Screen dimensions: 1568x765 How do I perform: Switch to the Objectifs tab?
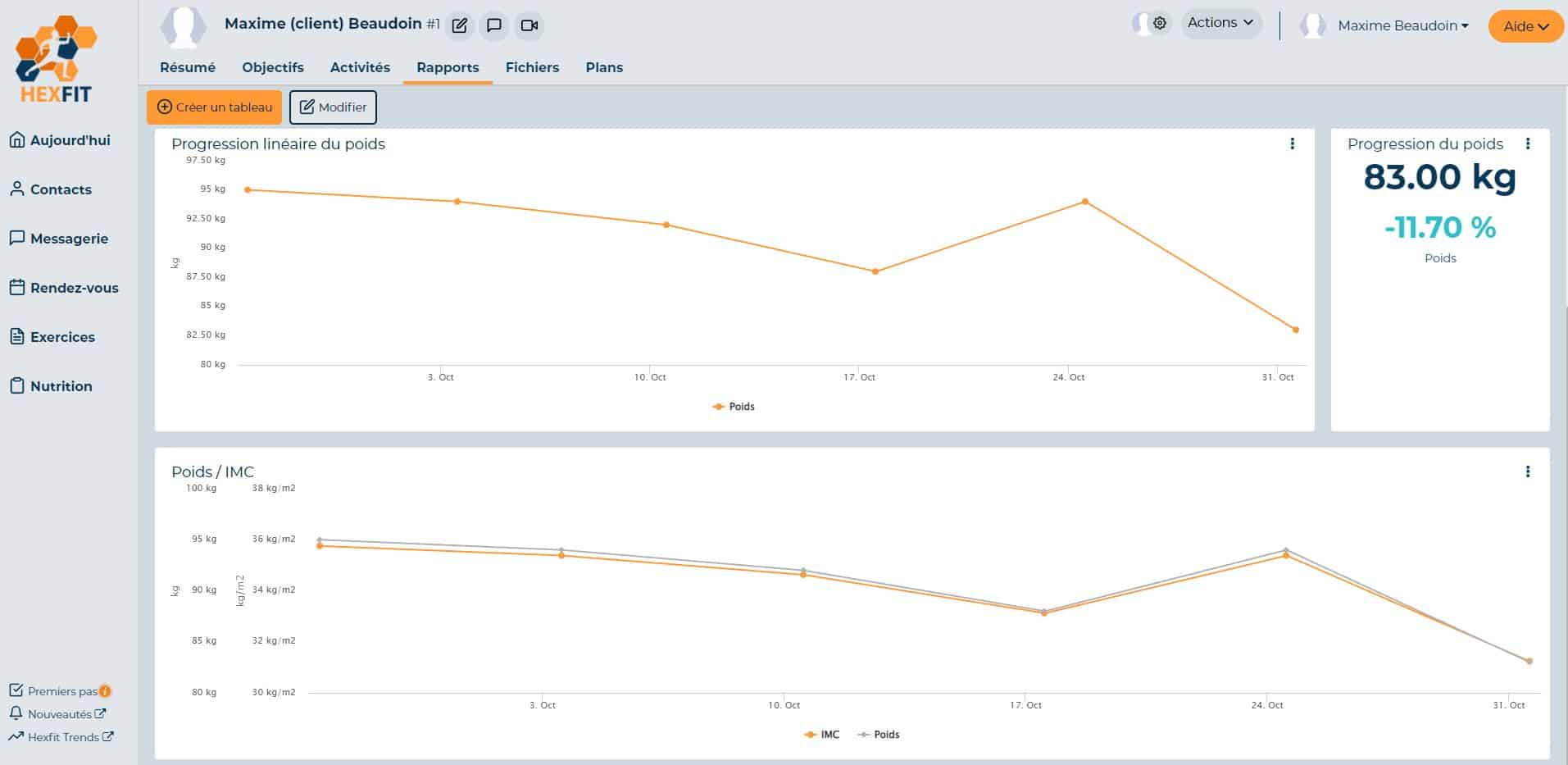click(x=273, y=67)
